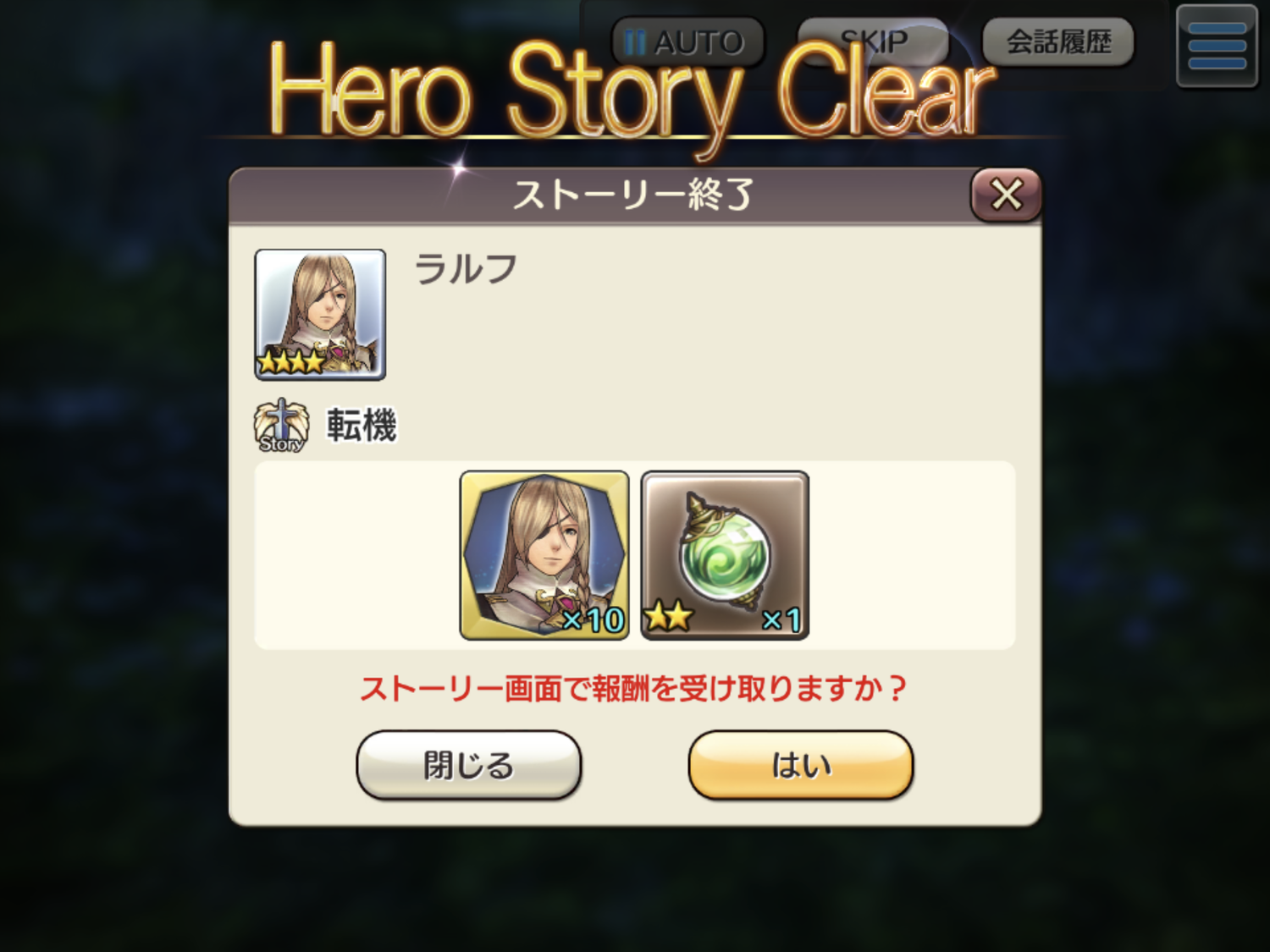Click the Hero Story Clear banner

coord(631,93)
